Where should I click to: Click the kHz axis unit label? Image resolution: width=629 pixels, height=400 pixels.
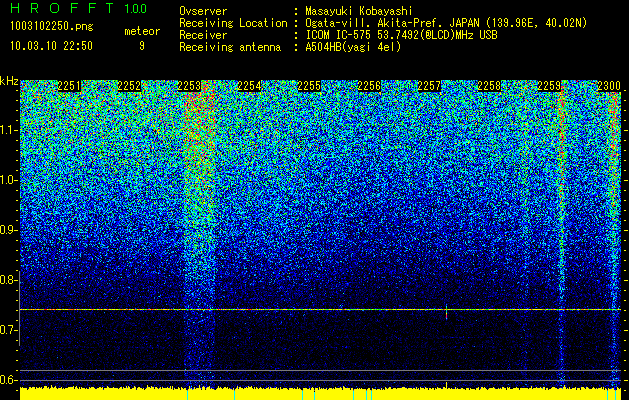pyautogui.click(x=9, y=81)
